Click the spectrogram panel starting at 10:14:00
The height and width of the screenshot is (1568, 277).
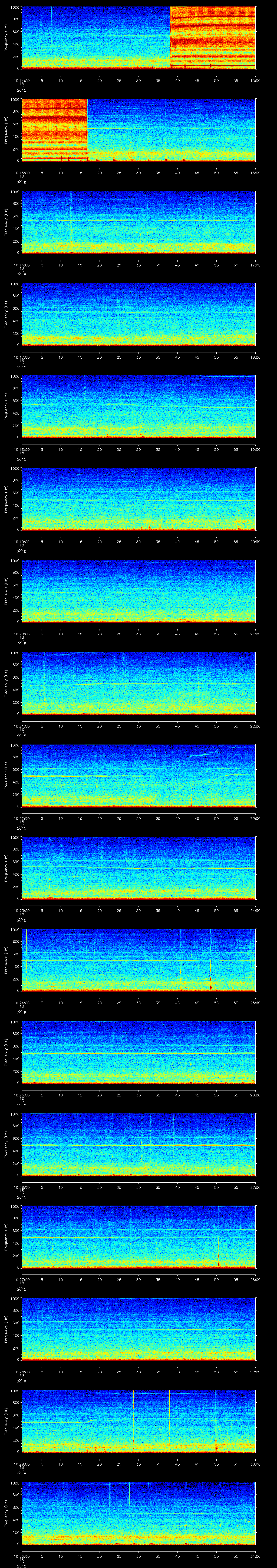139,38
